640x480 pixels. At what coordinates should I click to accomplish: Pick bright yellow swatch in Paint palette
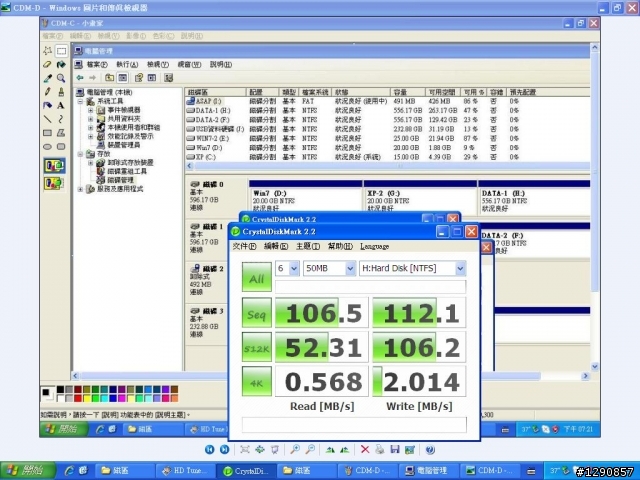(x=87, y=398)
